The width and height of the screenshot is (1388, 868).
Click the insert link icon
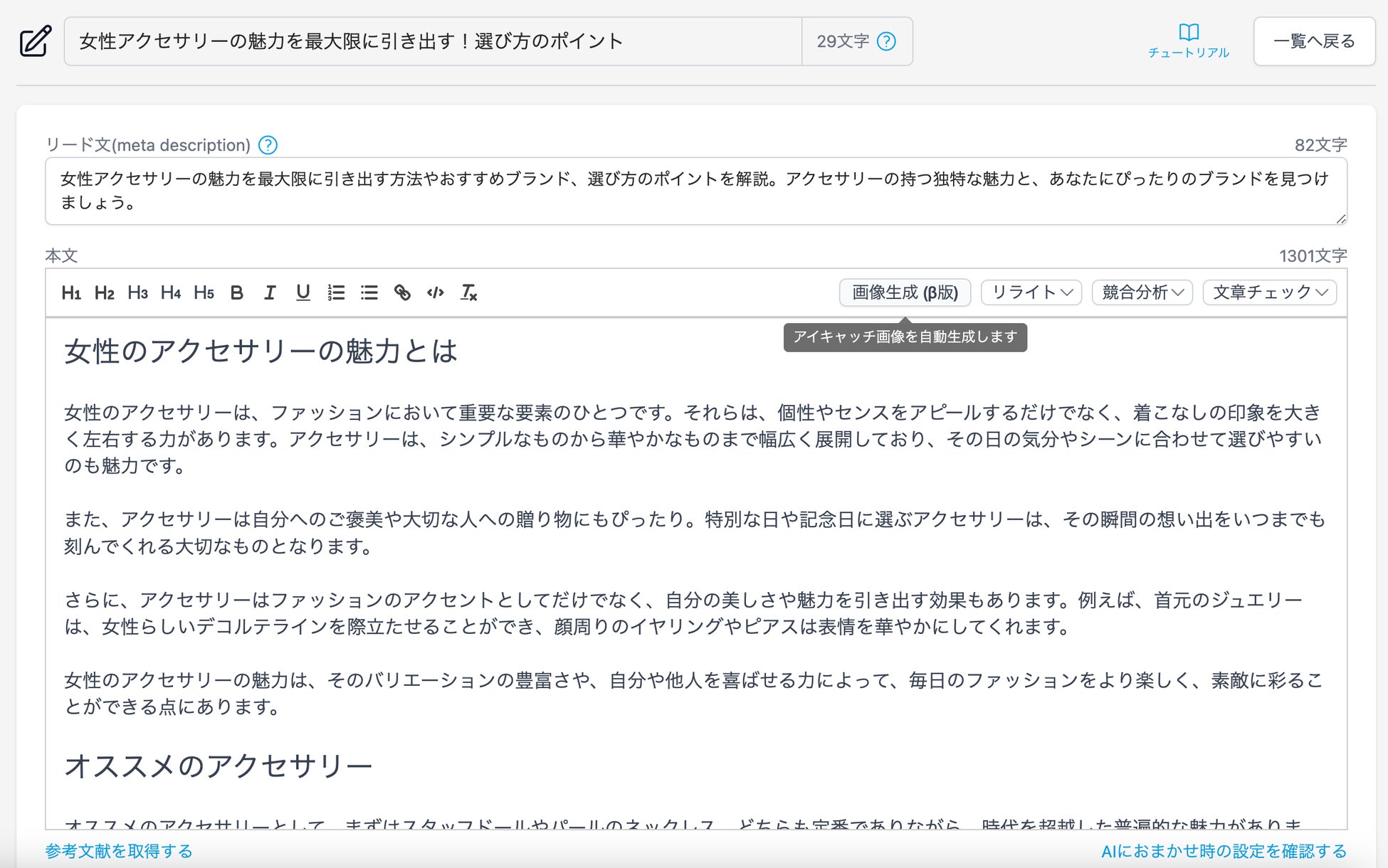[x=402, y=292]
